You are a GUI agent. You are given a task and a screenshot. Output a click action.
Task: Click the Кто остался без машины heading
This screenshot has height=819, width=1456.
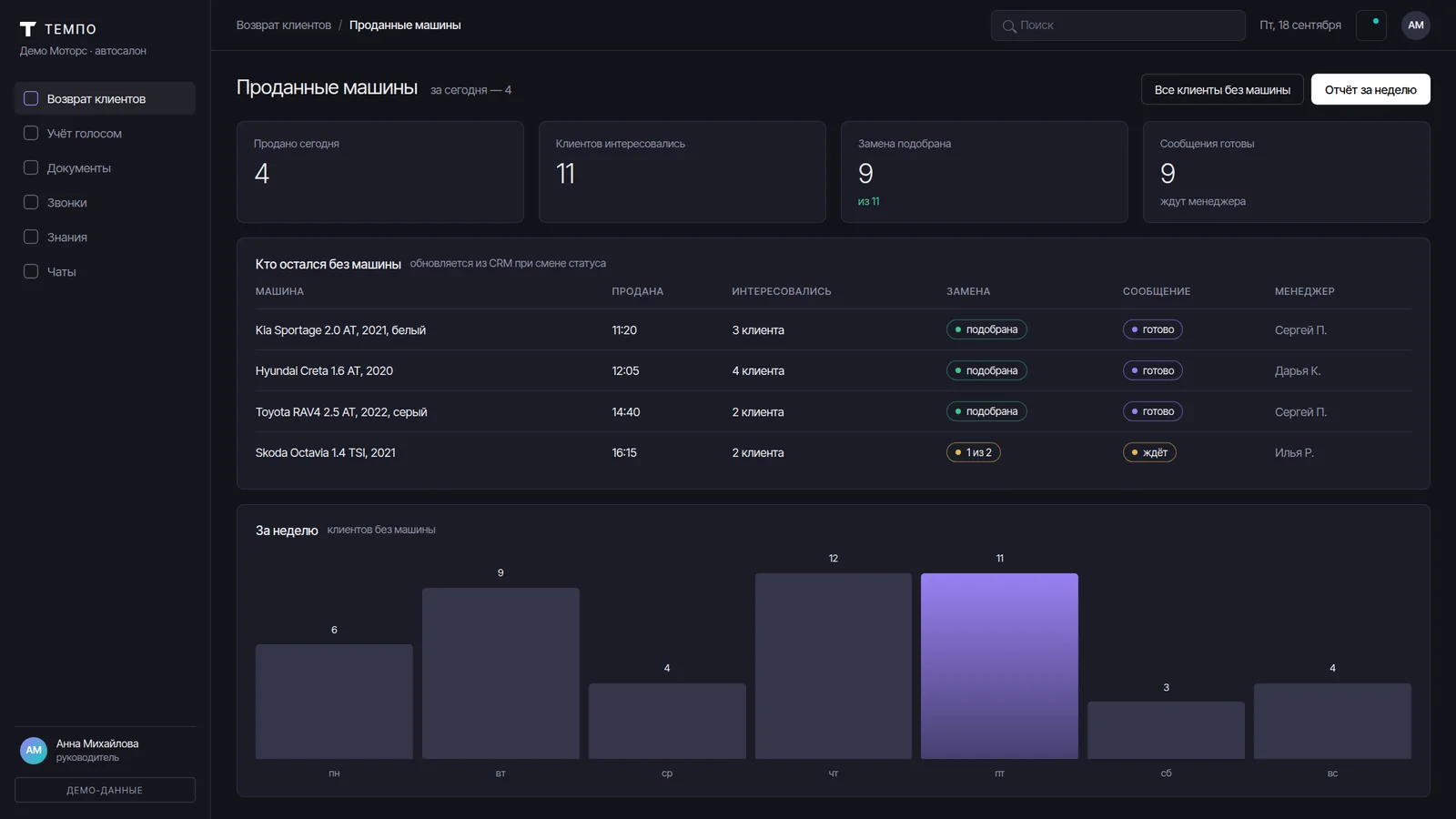(329, 264)
